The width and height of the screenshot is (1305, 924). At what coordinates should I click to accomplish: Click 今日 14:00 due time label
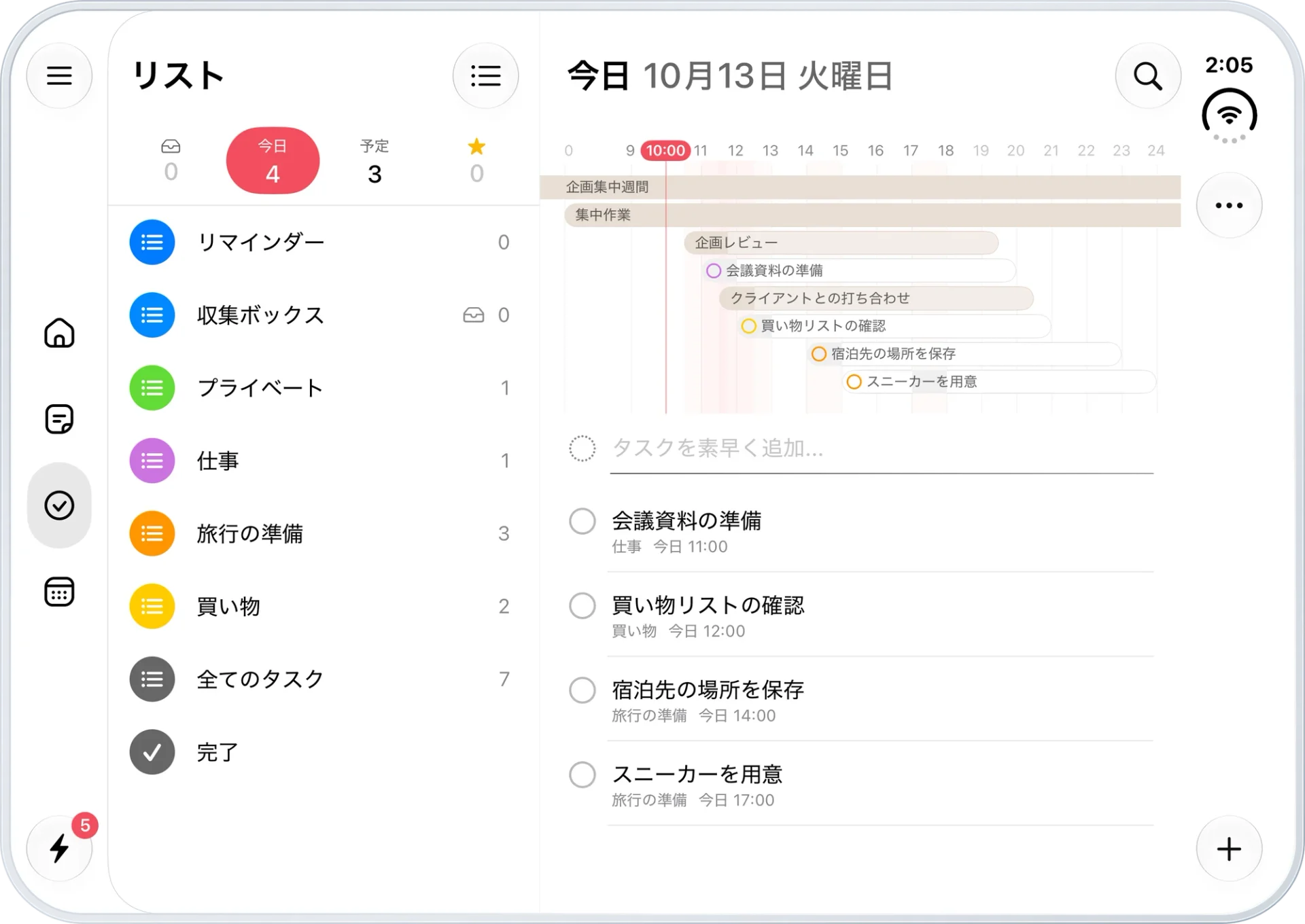(737, 715)
